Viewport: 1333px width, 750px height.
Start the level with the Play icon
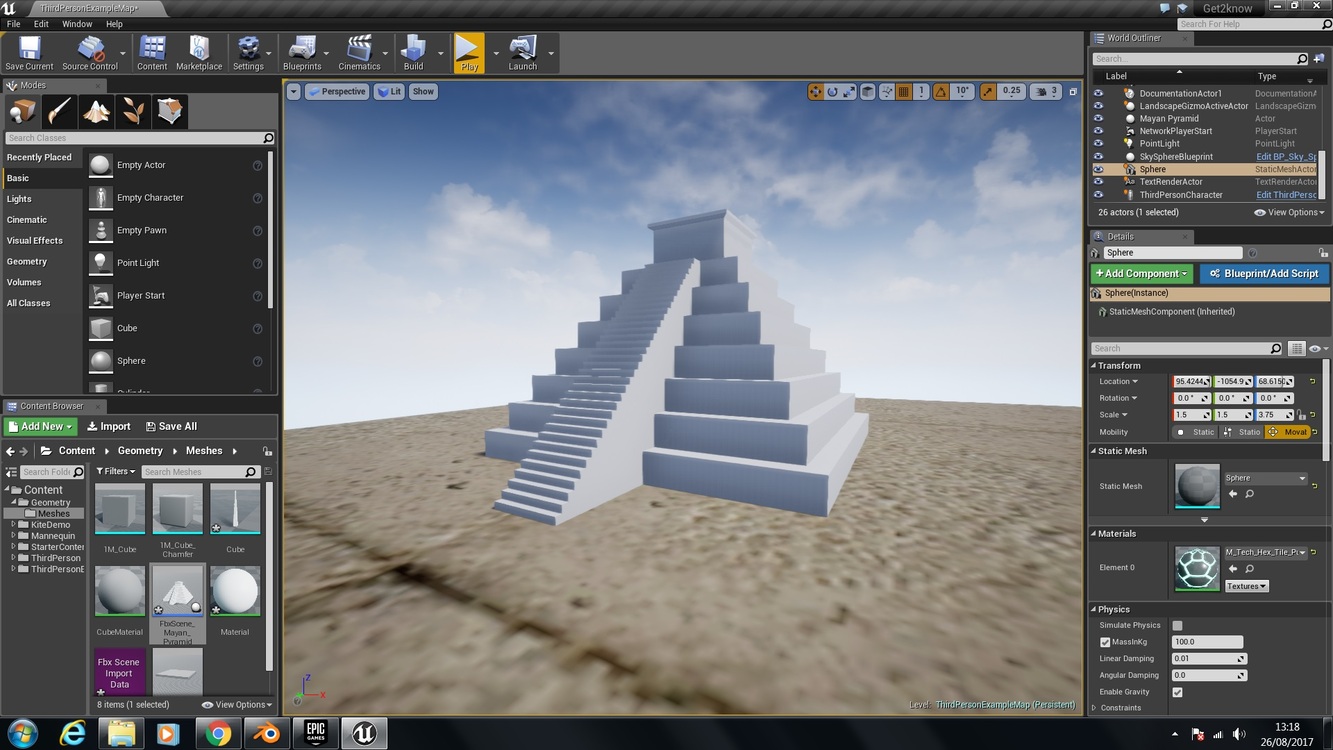click(x=468, y=53)
